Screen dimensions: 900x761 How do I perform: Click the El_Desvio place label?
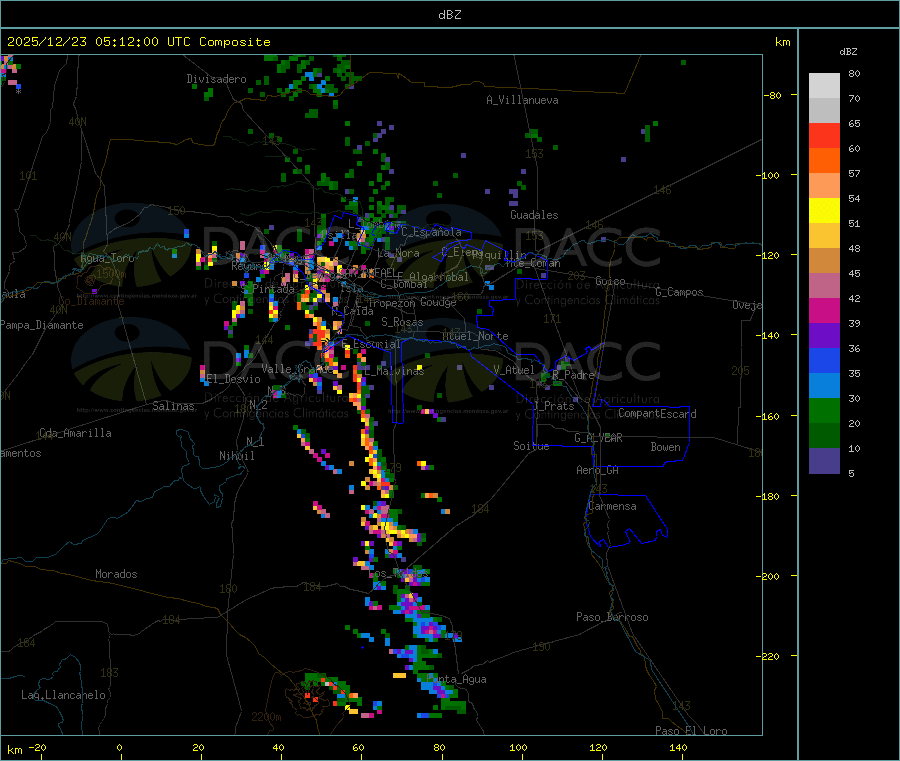point(234,379)
